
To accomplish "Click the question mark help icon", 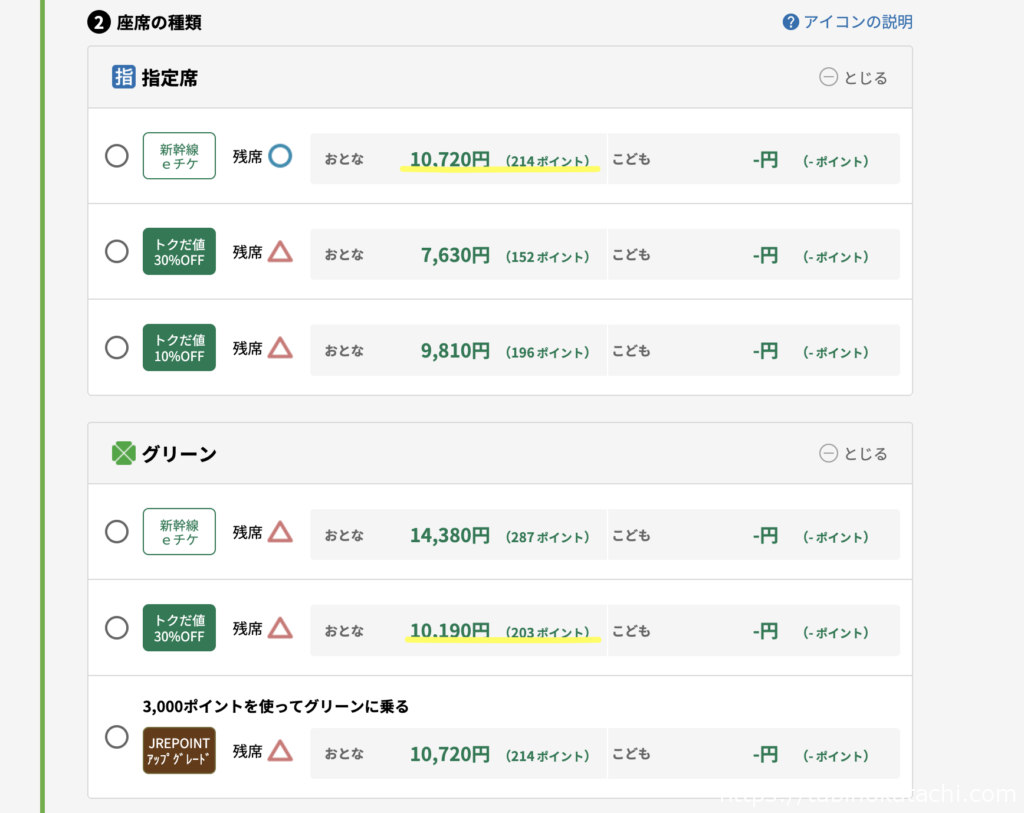I will 791,22.
